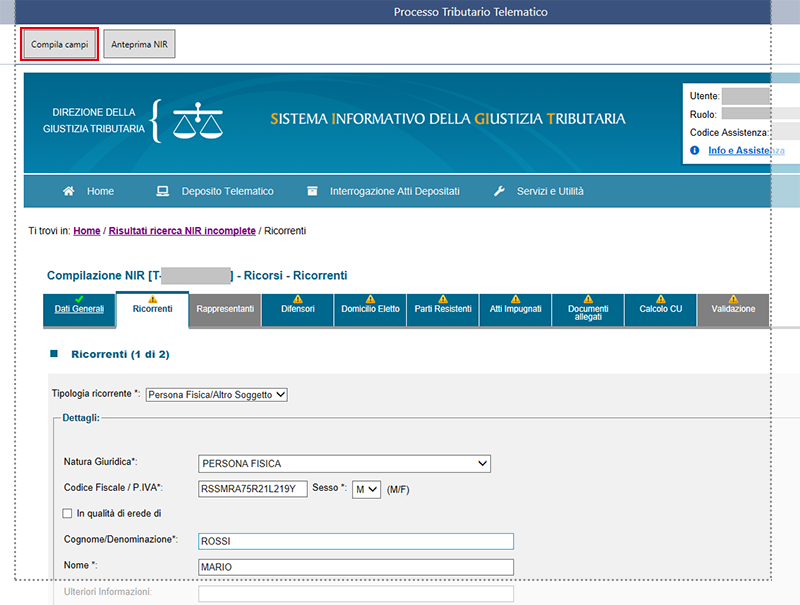Click the Interrogazione Atti archive icon
Viewport: 800px width, 605px height.
click(312, 191)
